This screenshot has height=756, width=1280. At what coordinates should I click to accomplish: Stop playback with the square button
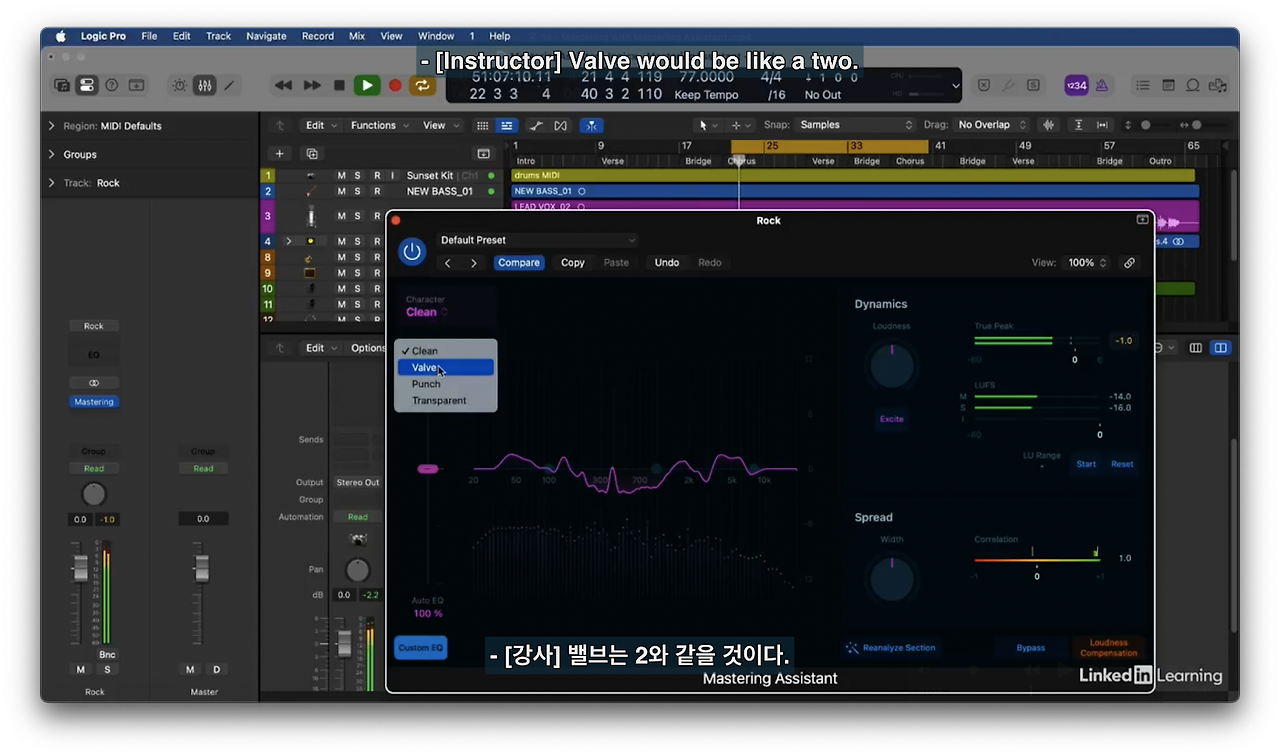(x=340, y=86)
